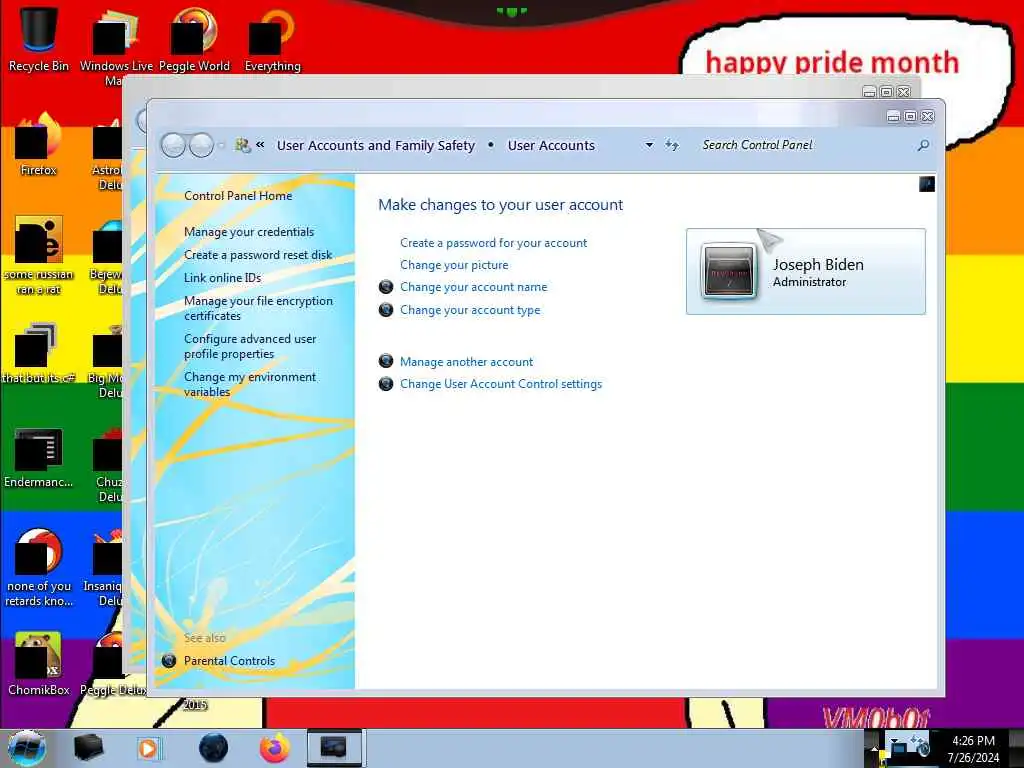Click the Joseph Biden account picture
The height and width of the screenshot is (768, 1024).
(728, 271)
